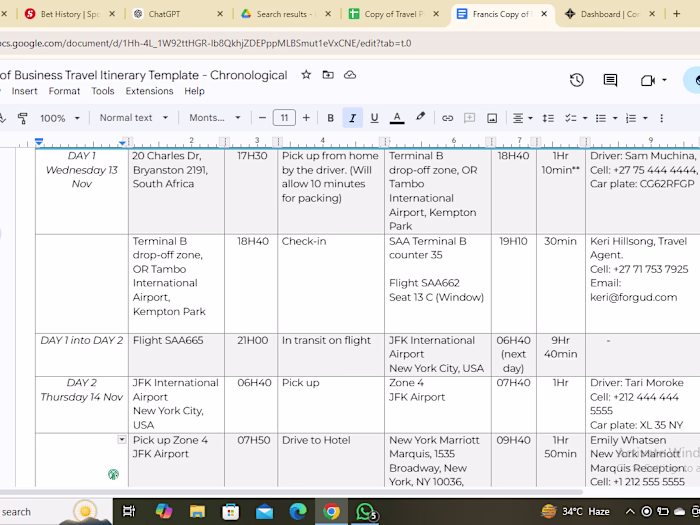Click the document title text
The image size is (700, 525).
(x=143, y=75)
